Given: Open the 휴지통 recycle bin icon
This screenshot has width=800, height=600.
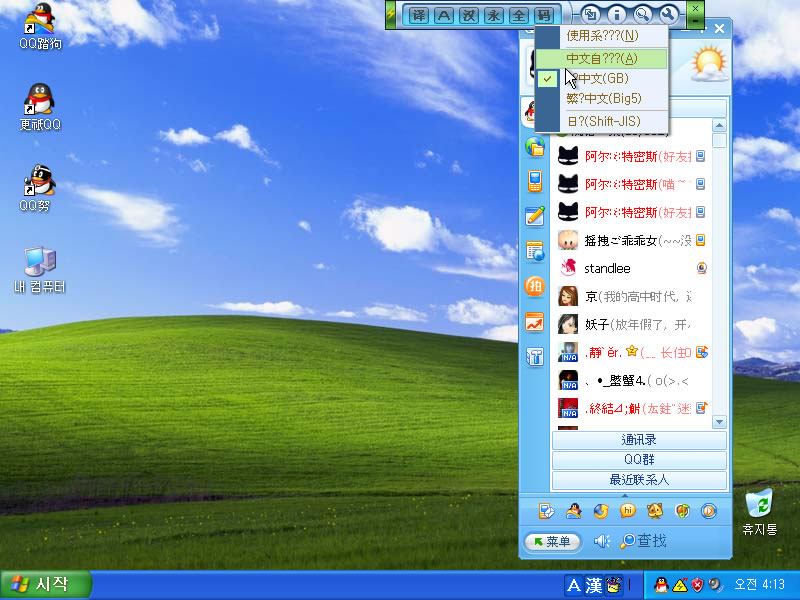Looking at the screenshot, I should (x=759, y=512).
